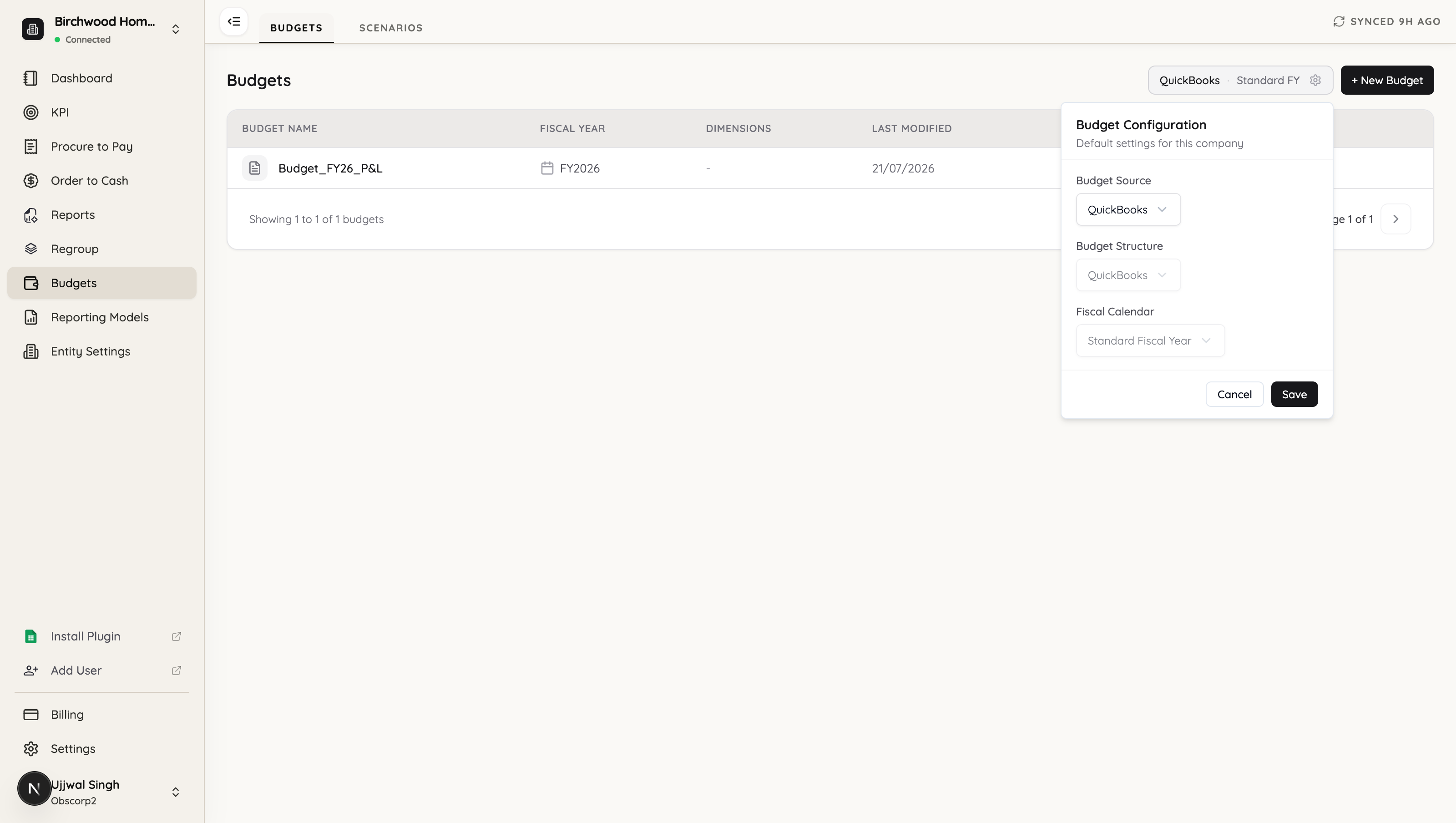Click the Last Modified column header

click(912, 128)
